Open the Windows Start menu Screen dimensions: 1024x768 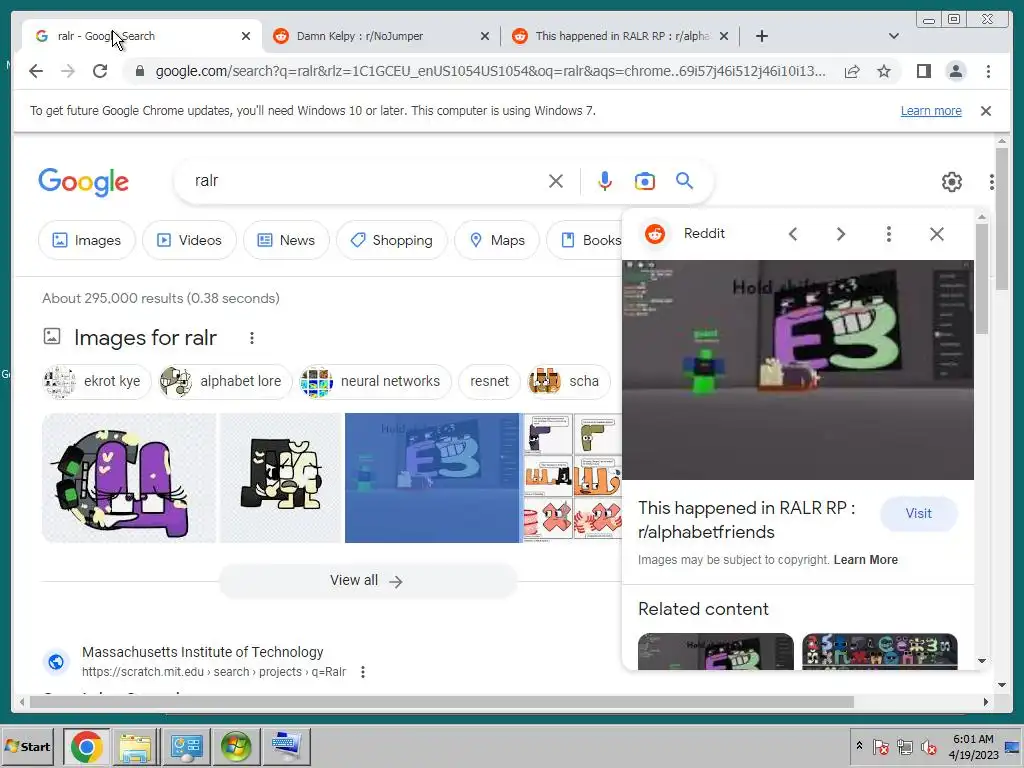point(28,746)
